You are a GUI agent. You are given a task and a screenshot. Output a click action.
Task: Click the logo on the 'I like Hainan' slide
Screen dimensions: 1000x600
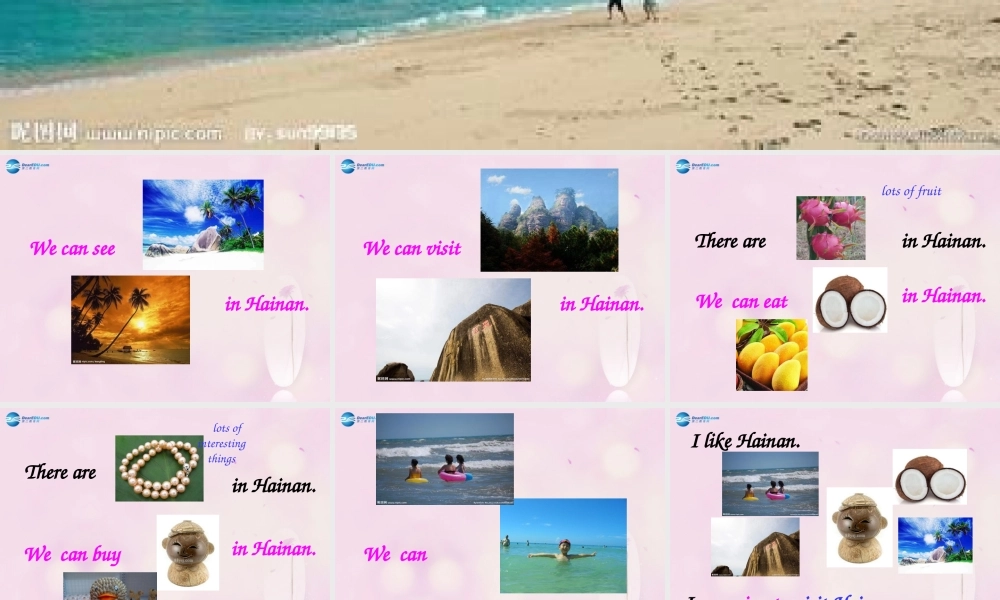click(697, 419)
